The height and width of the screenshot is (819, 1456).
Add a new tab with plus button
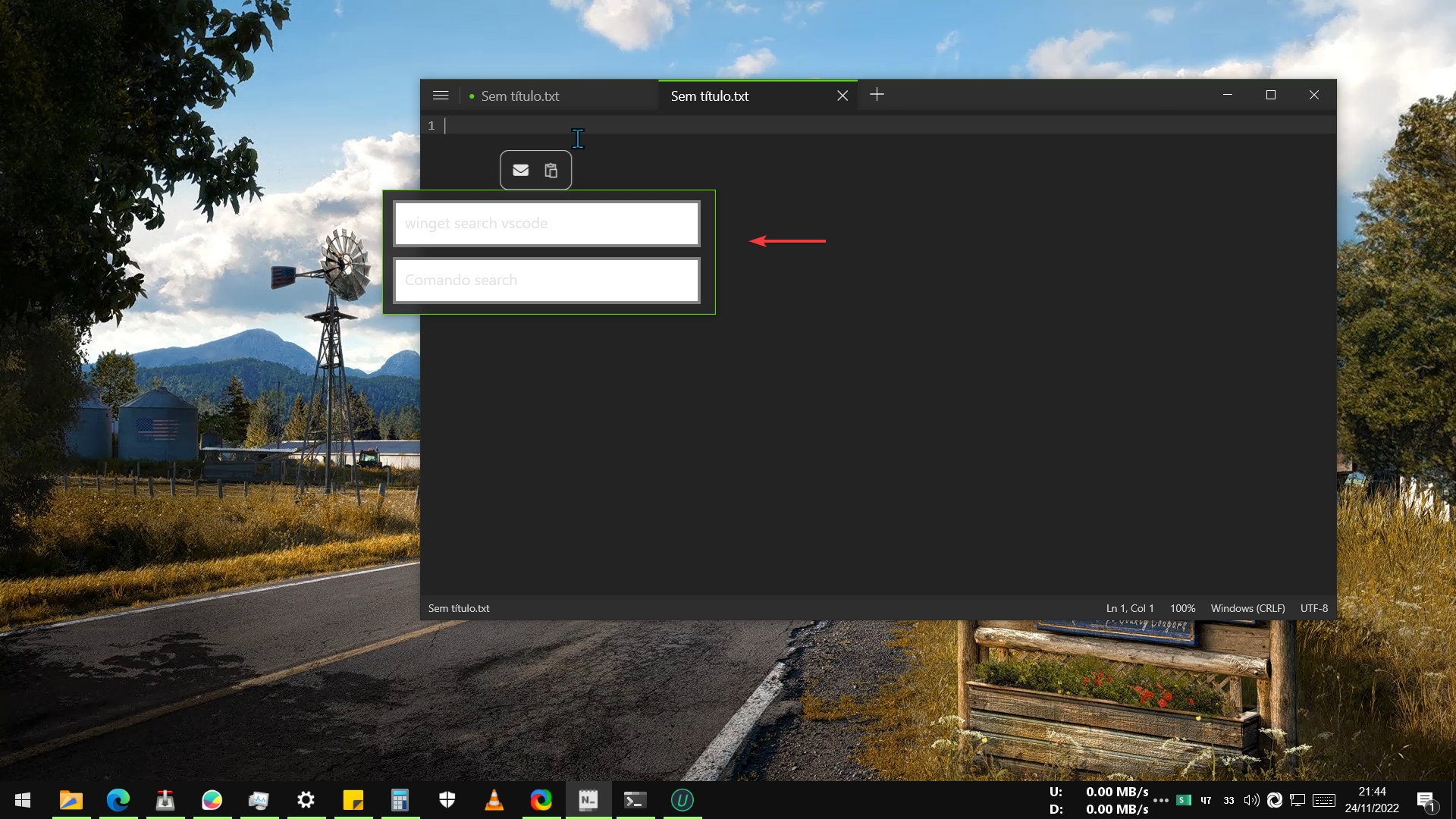(877, 95)
